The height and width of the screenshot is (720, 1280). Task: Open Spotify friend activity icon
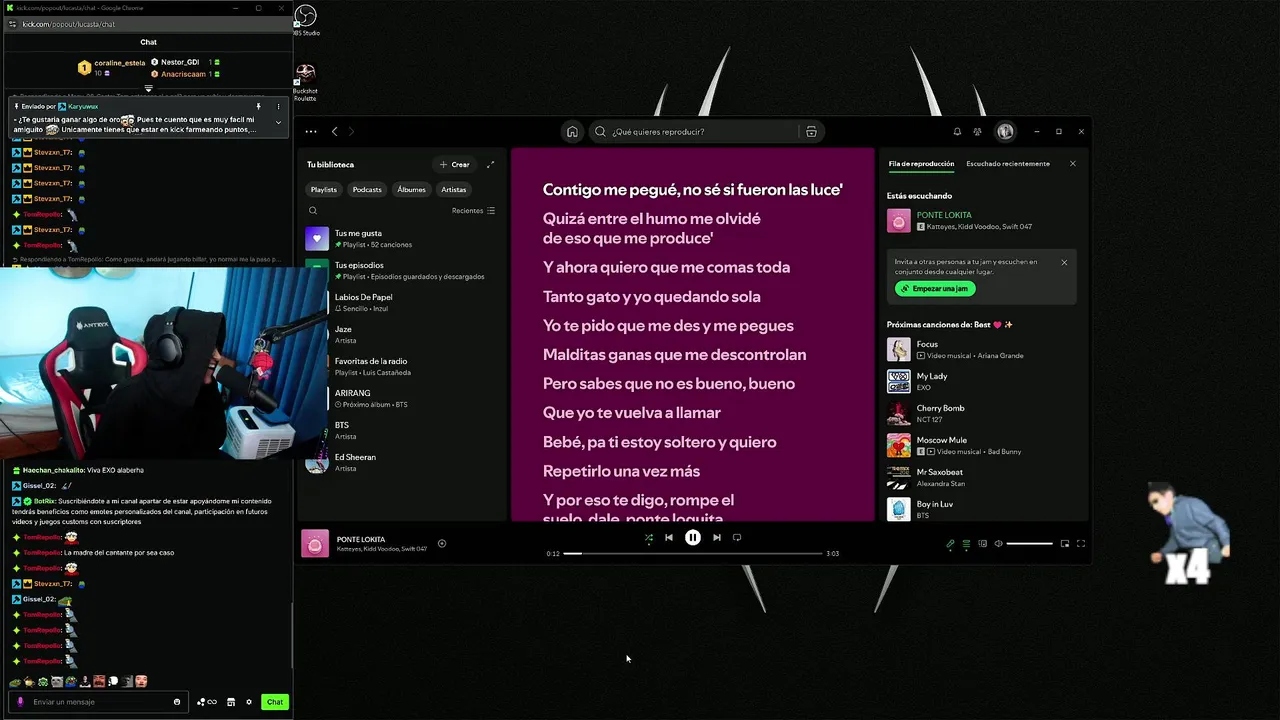coord(978,131)
